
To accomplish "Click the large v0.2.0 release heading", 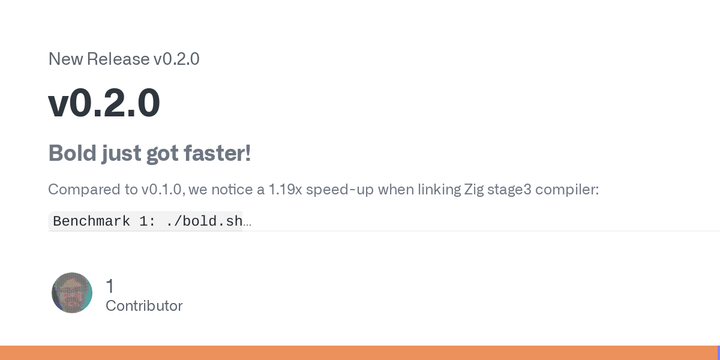I will pos(104,103).
